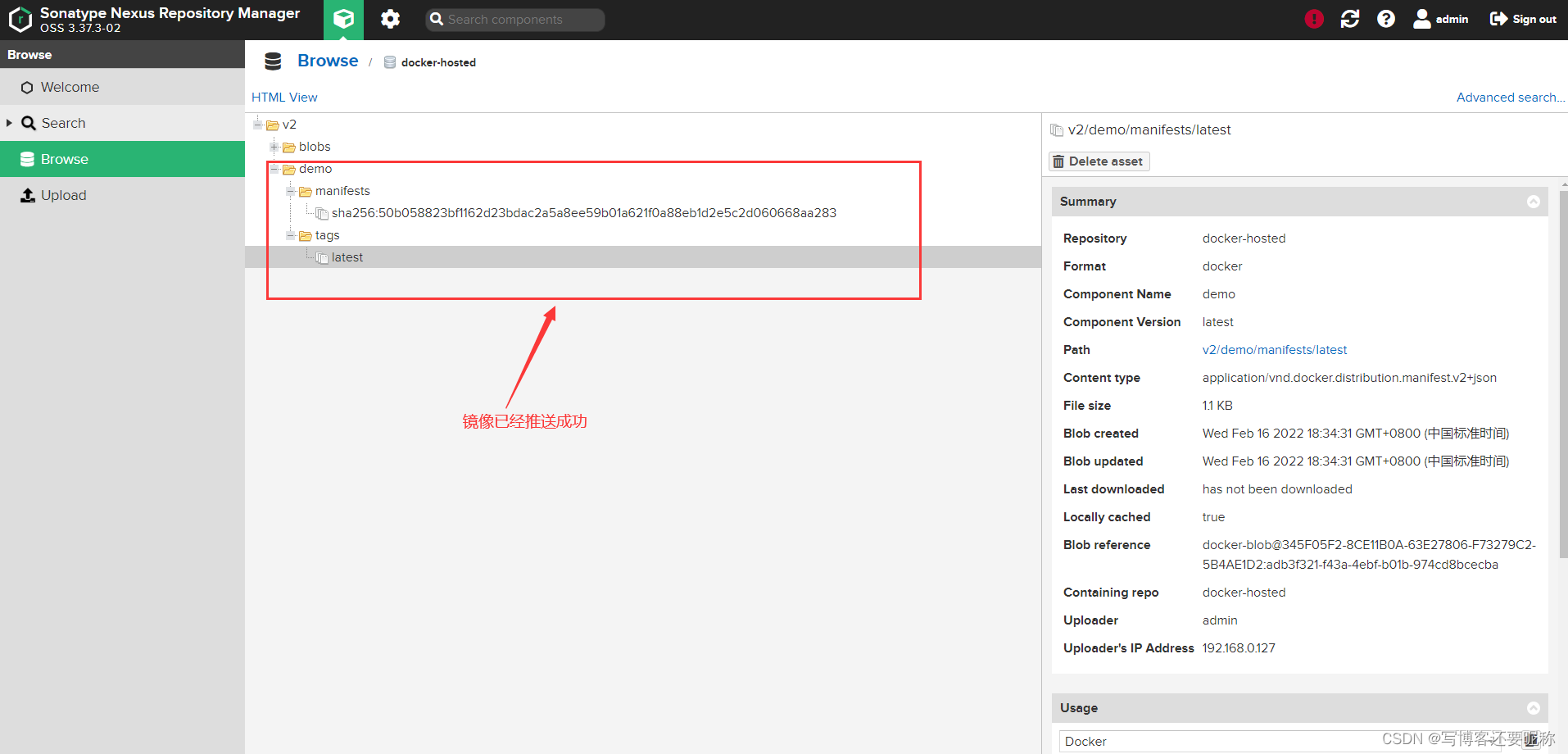1568x754 pixels.
Task: Click the database icon beside Browse heading
Action: (x=273, y=61)
